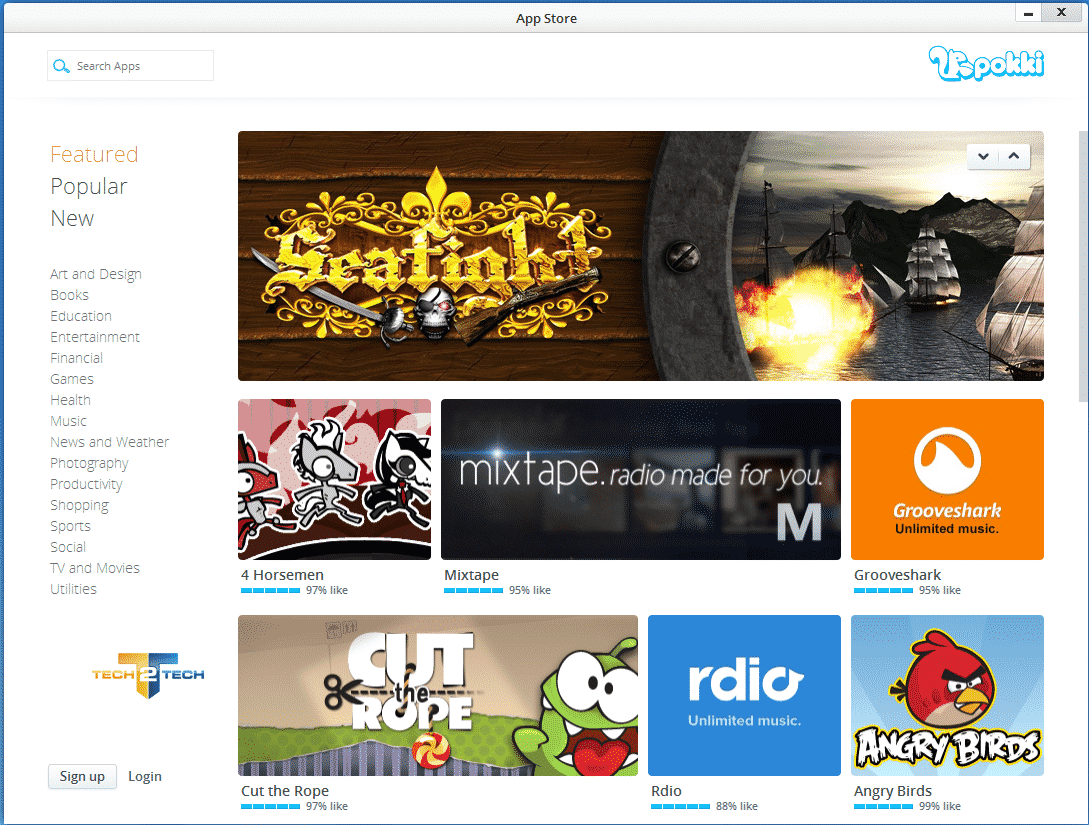Select the Sports category
The image size is (1089, 825).
coord(70,526)
